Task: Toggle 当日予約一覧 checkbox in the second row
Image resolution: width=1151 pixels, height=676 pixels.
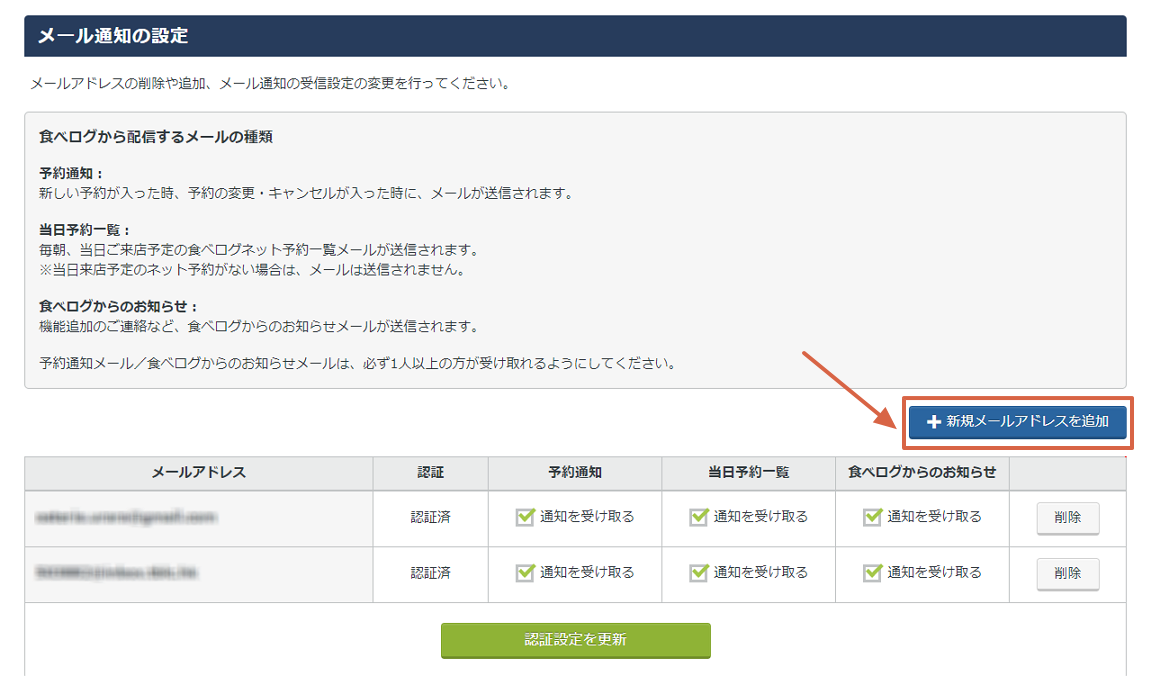Action: pos(699,573)
